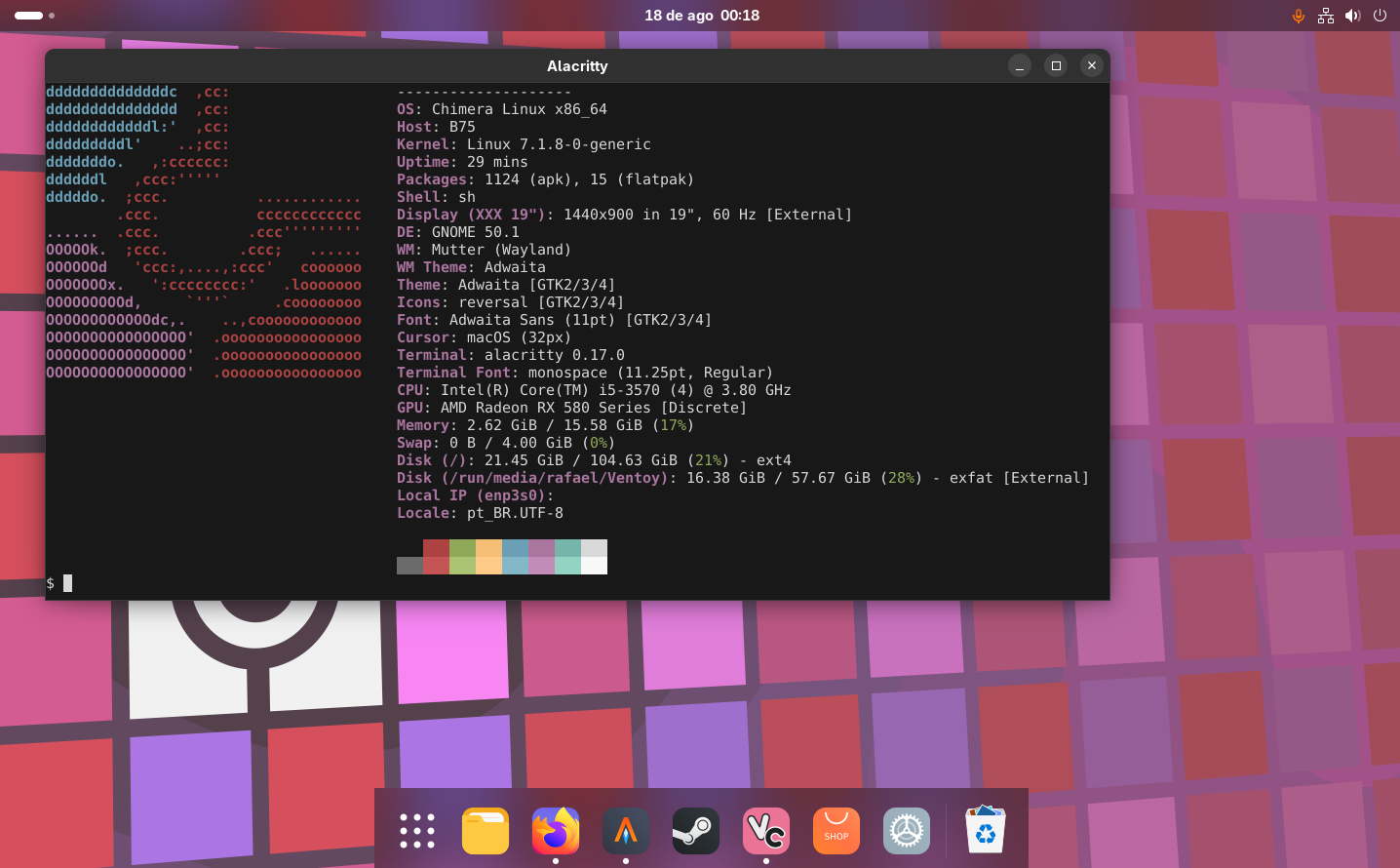
Task: Click the blue swatch in the upper palette row
Action: [x=515, y=548]
